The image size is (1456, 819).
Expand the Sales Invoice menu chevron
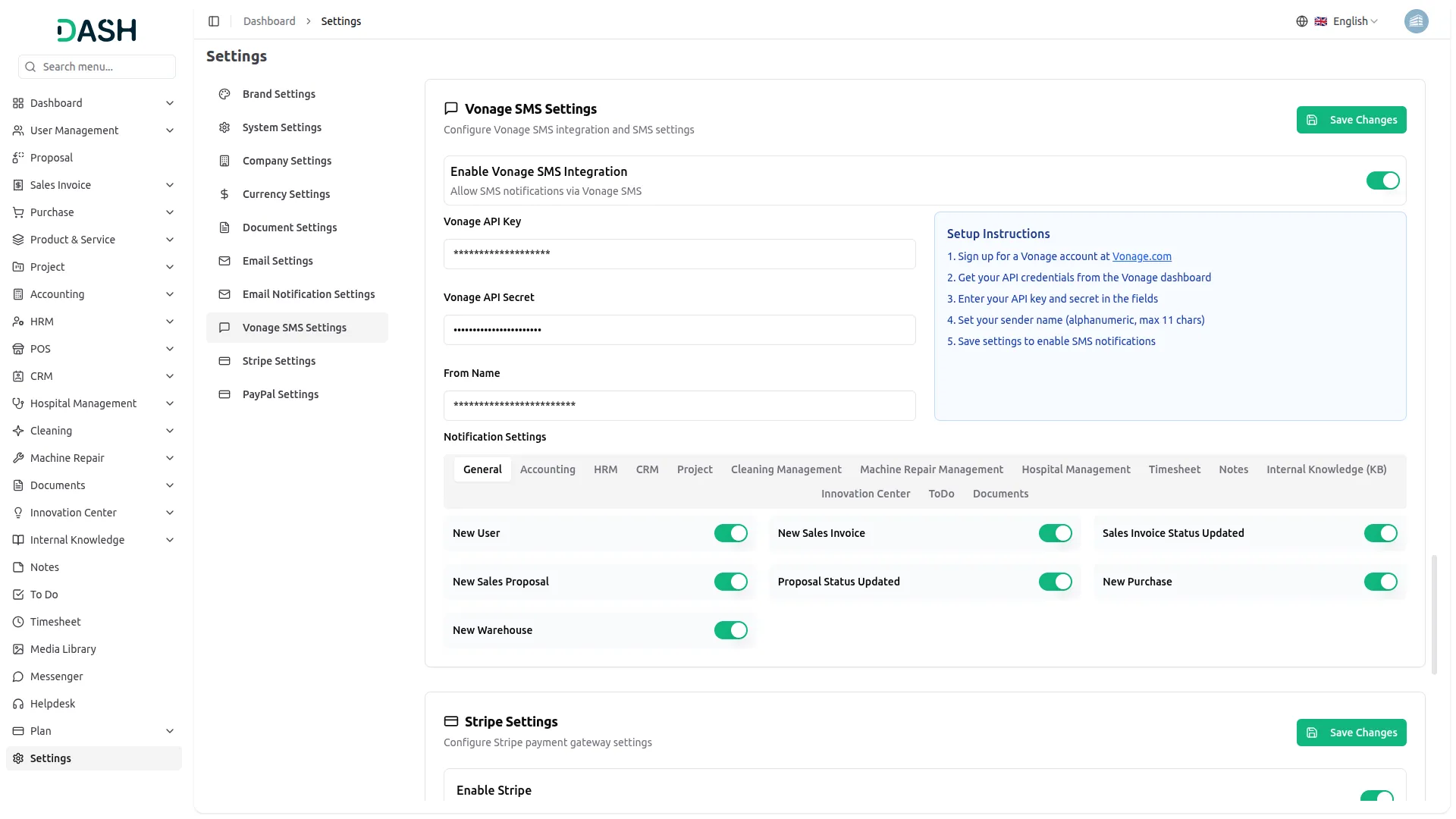(170, 185)
